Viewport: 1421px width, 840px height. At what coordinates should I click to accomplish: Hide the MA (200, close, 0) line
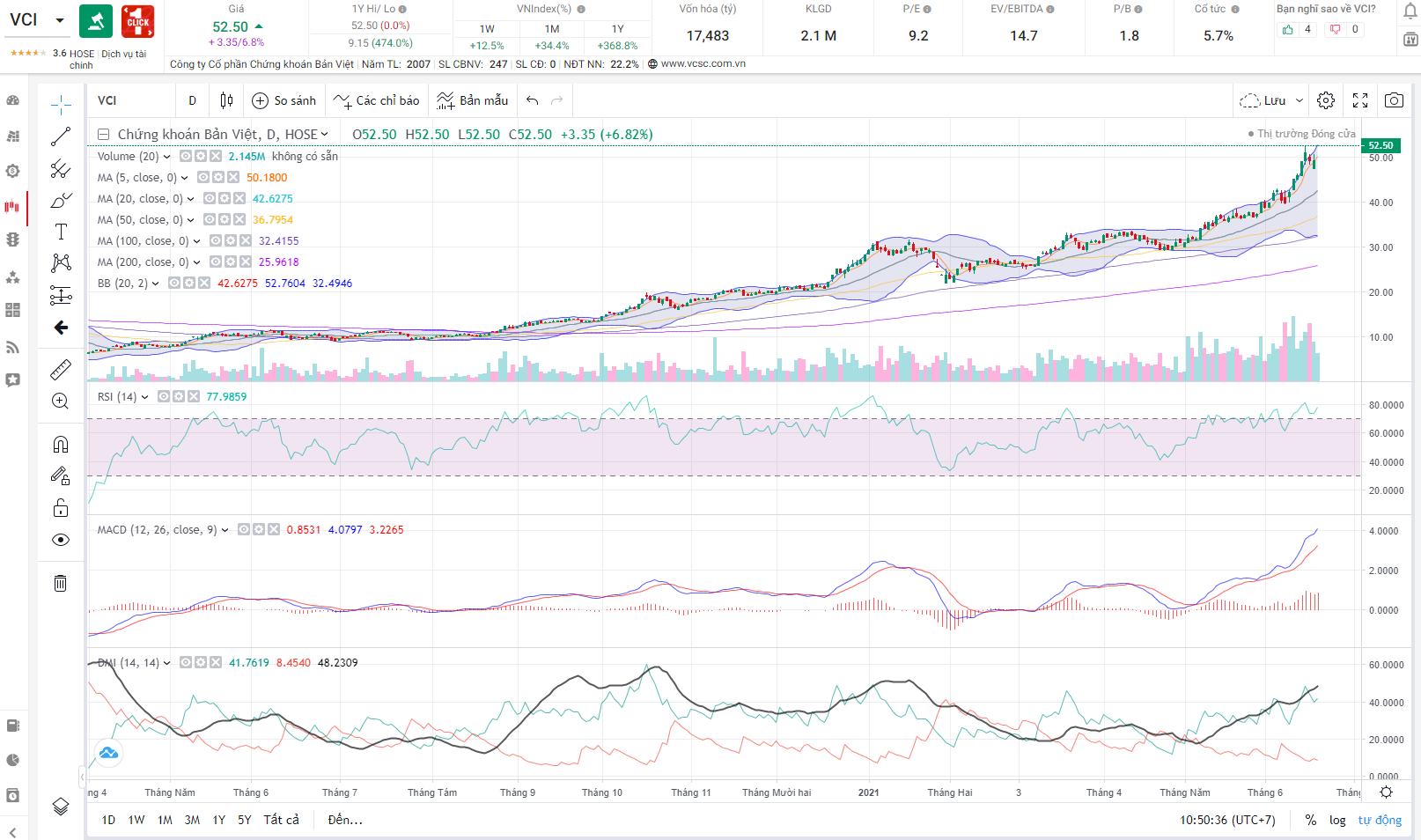[x=216, y=262]
